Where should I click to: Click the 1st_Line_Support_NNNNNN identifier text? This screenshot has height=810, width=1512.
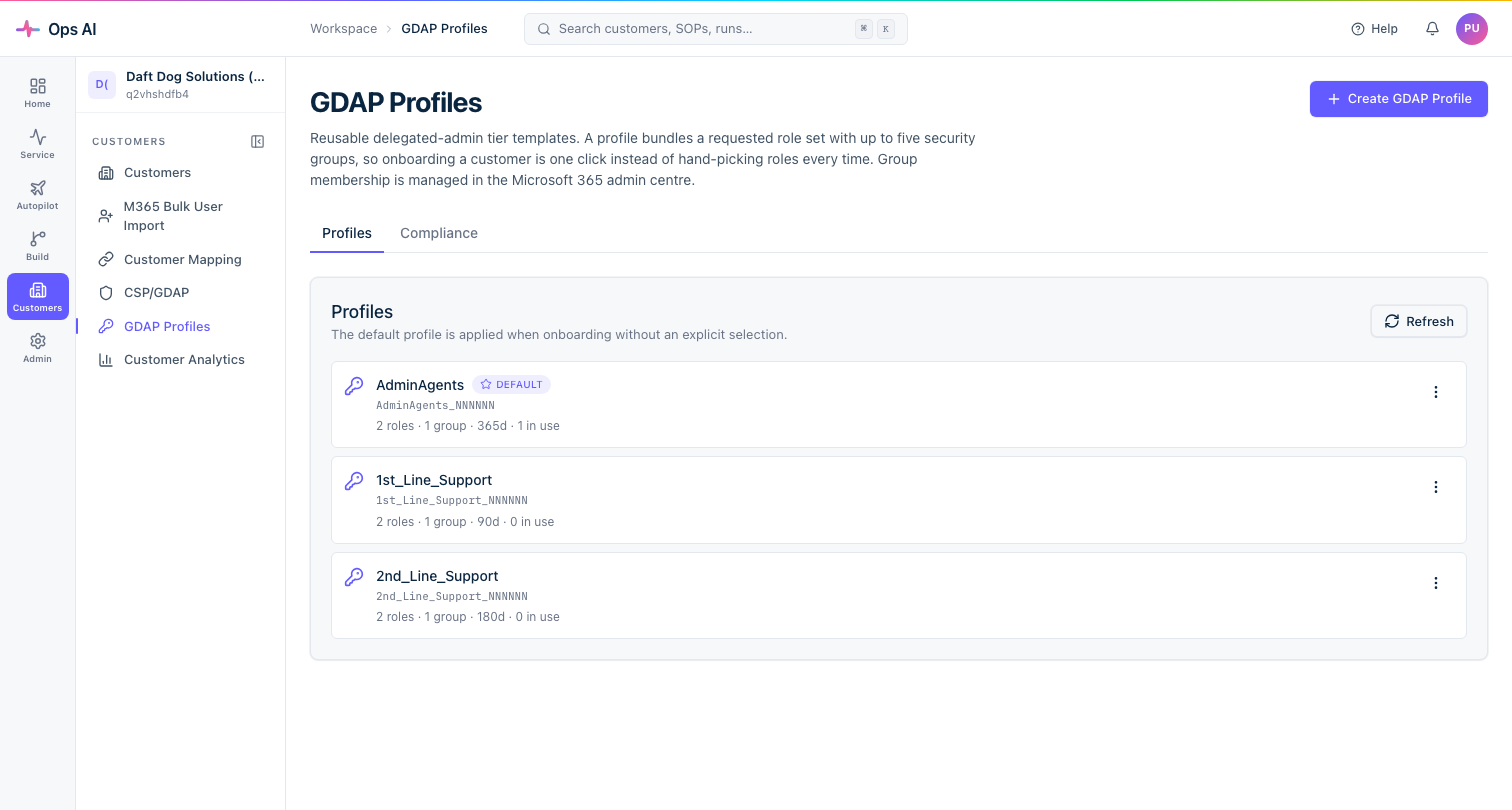pos(452,501)
